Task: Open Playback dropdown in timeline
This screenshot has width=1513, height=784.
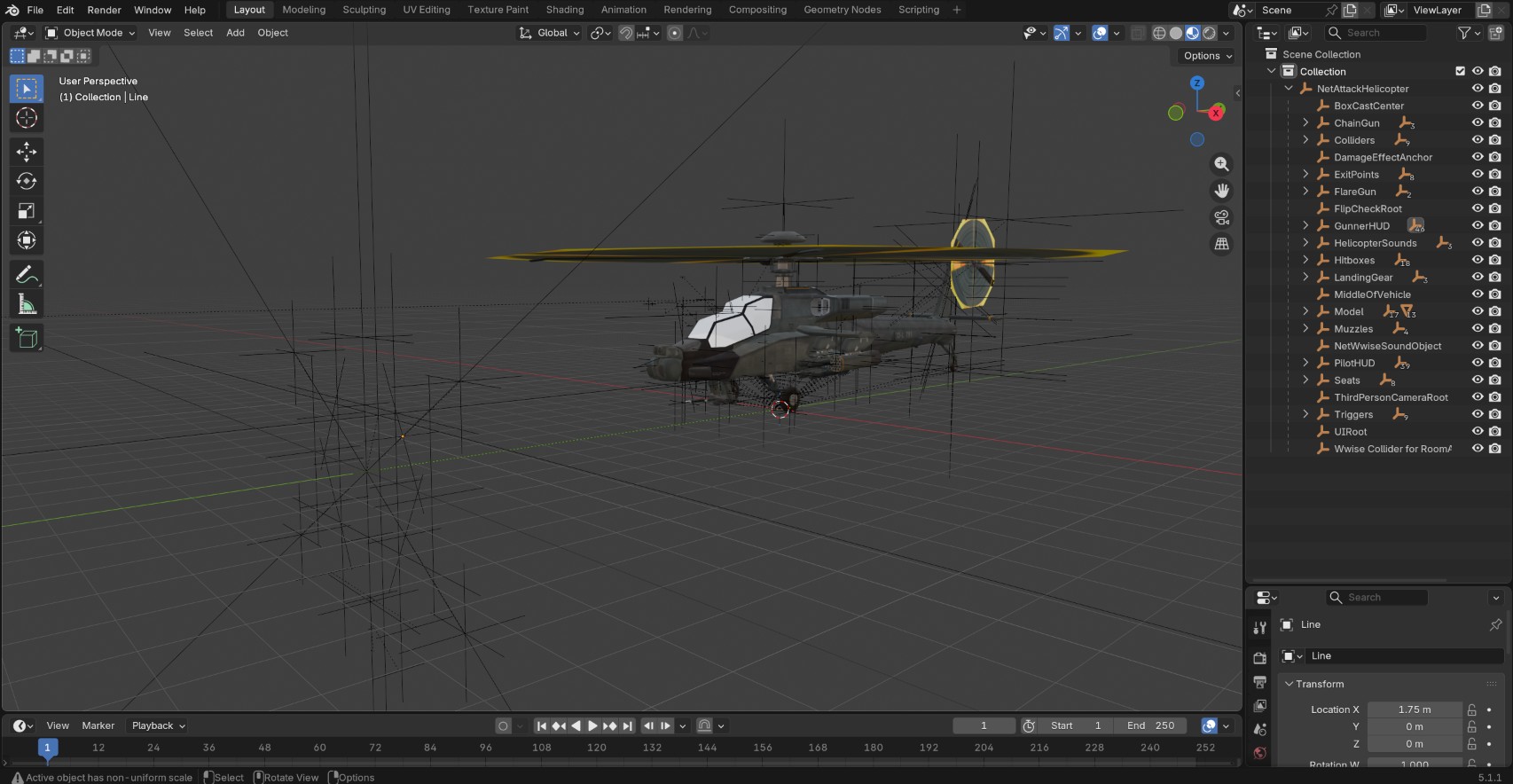Action: [x=159, y=725]
